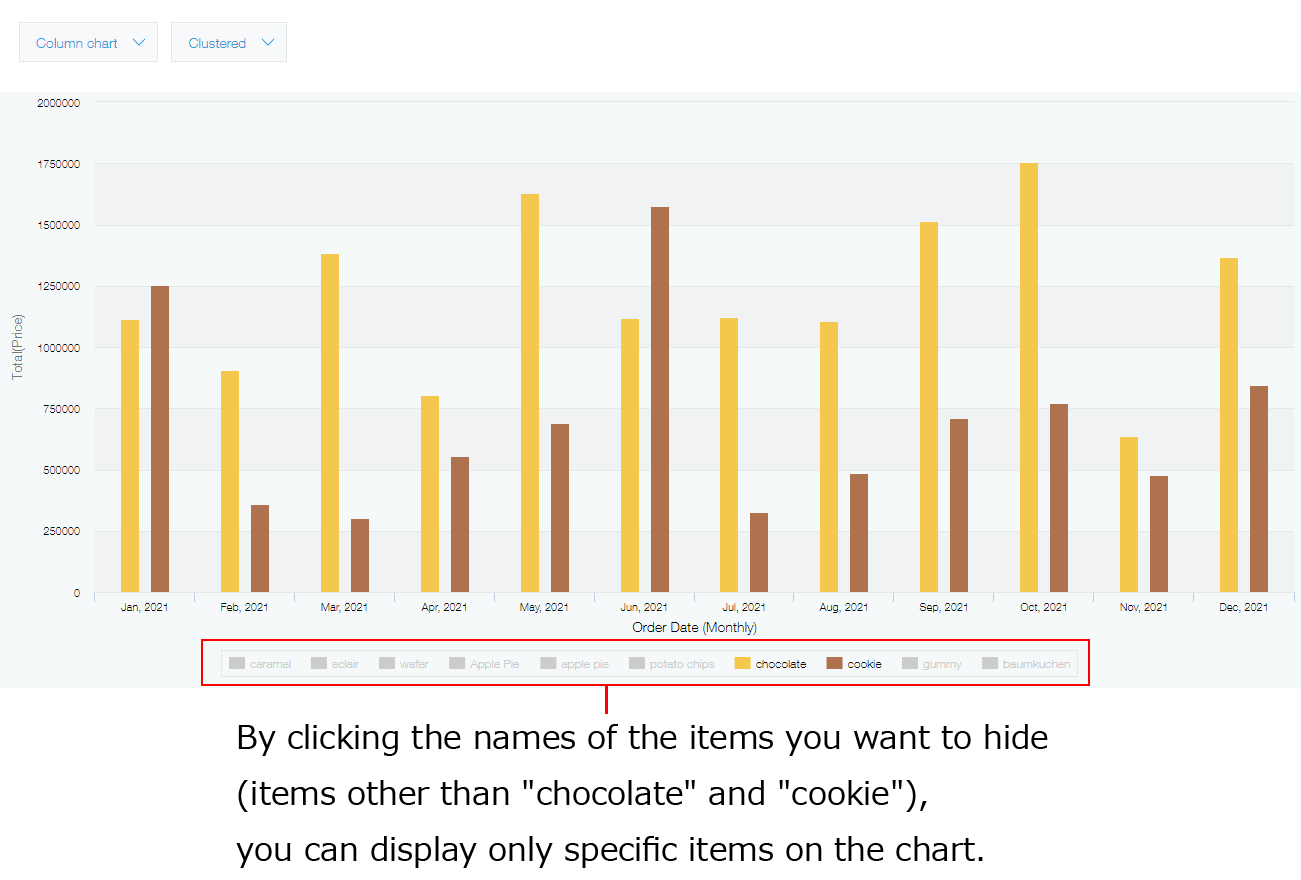Click the Order Date (Monthly) axis title

pos(693,627)
